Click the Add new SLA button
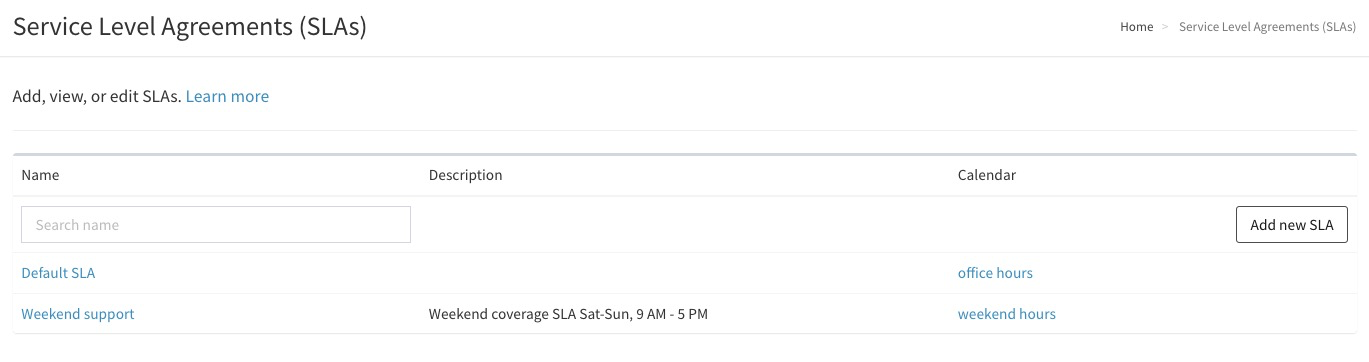The image size is (1369, 362). click(1292, 225)
